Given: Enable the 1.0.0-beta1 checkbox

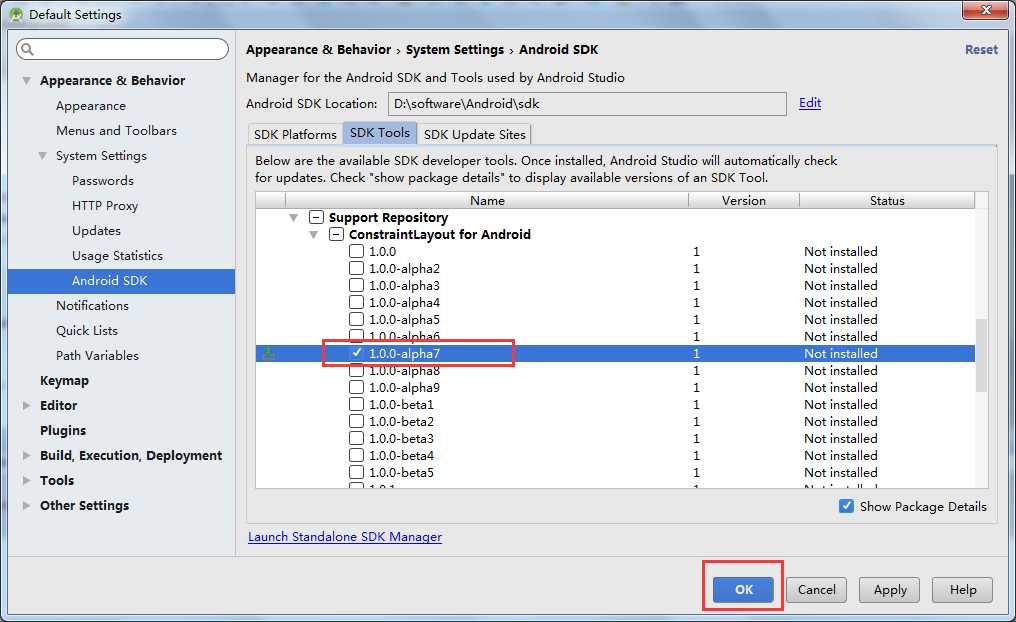Looking at the screenshot, I should [x=356, y=404].
